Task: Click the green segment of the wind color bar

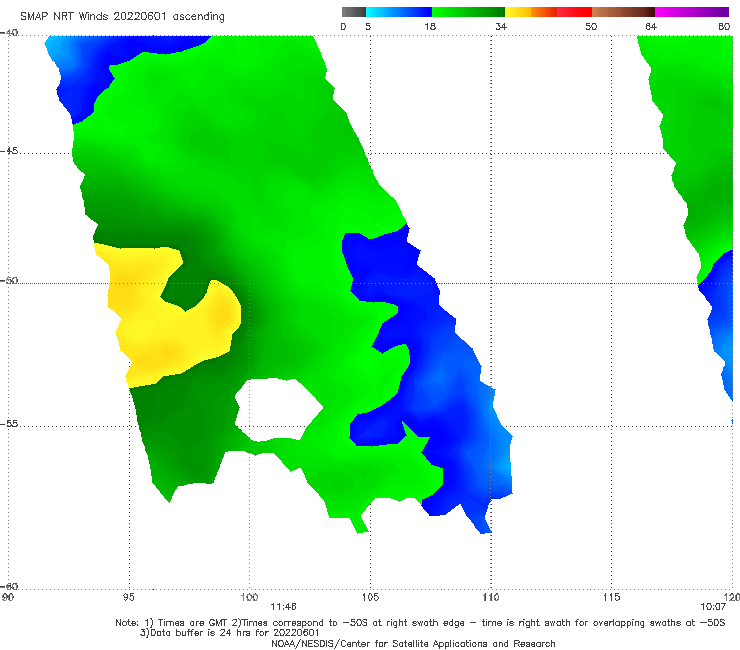Action: pos(468,12)
